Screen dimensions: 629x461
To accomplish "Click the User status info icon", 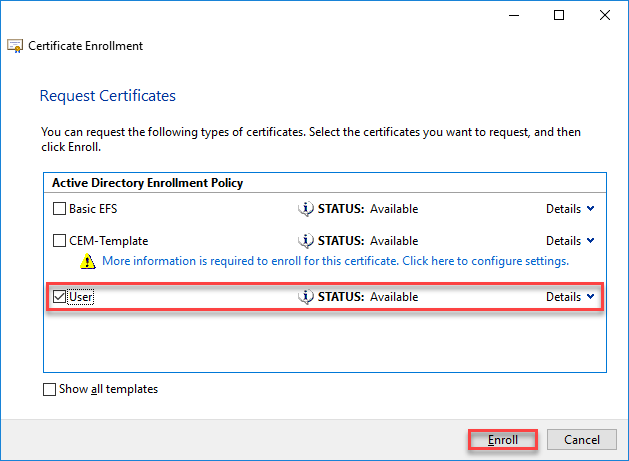I will pos(306,297).
